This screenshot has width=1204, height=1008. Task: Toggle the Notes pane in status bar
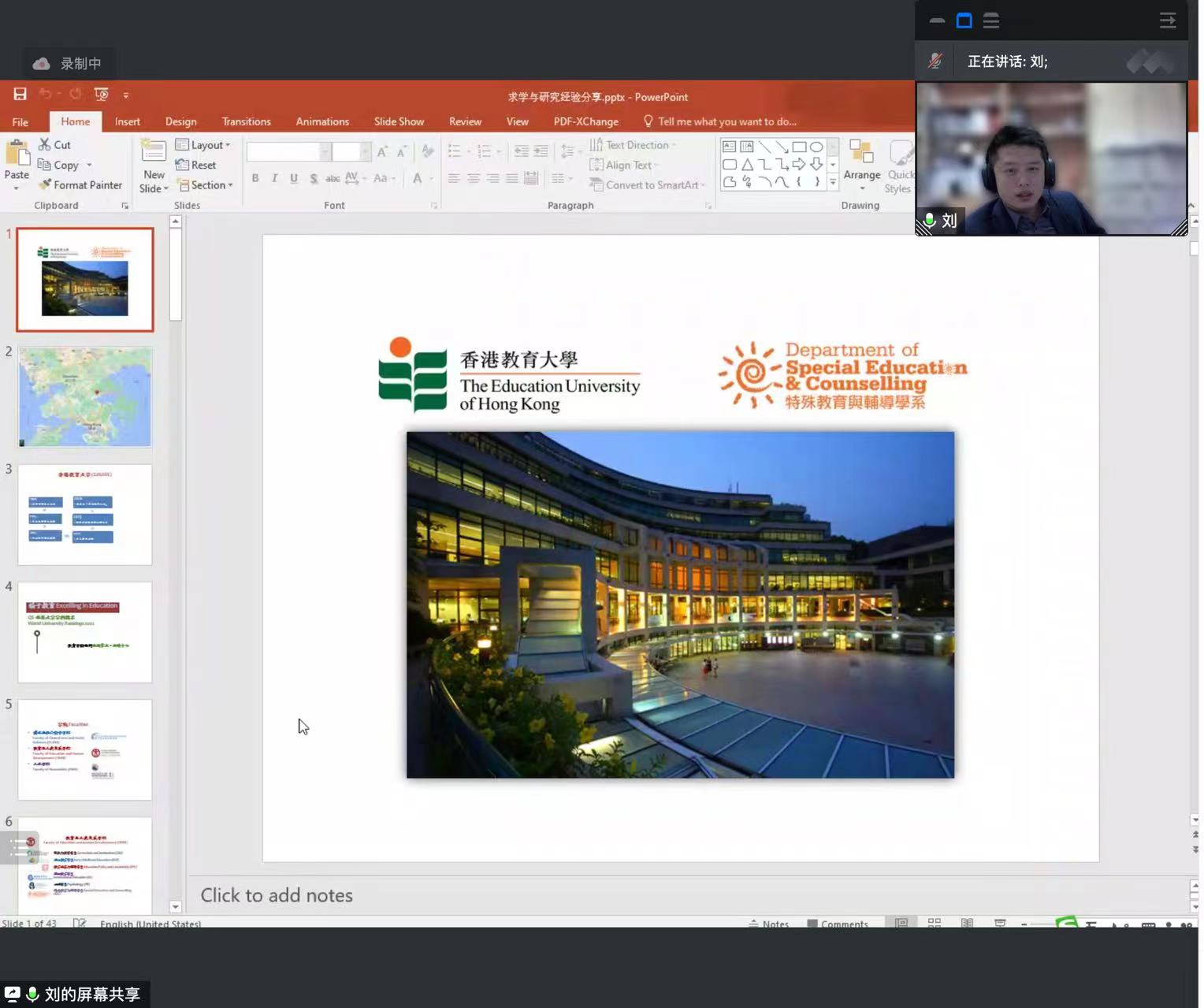coord(769,924)
